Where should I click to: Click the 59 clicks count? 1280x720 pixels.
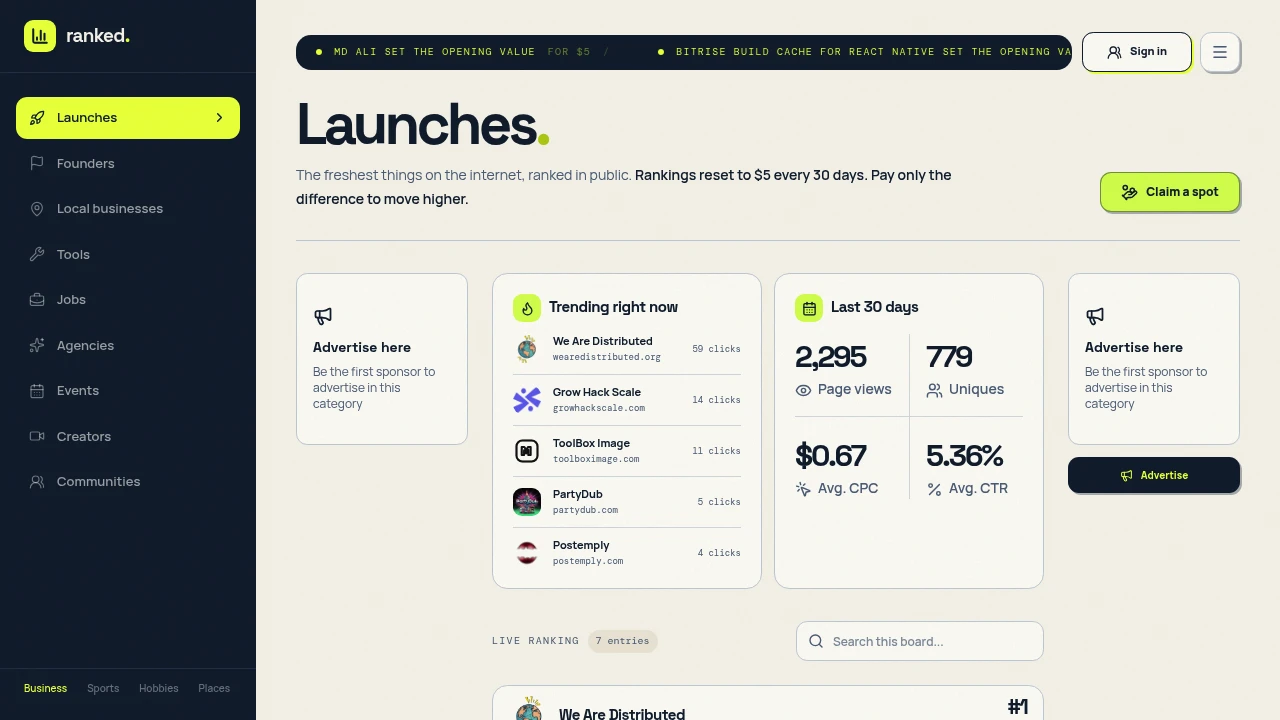point(716,349)
